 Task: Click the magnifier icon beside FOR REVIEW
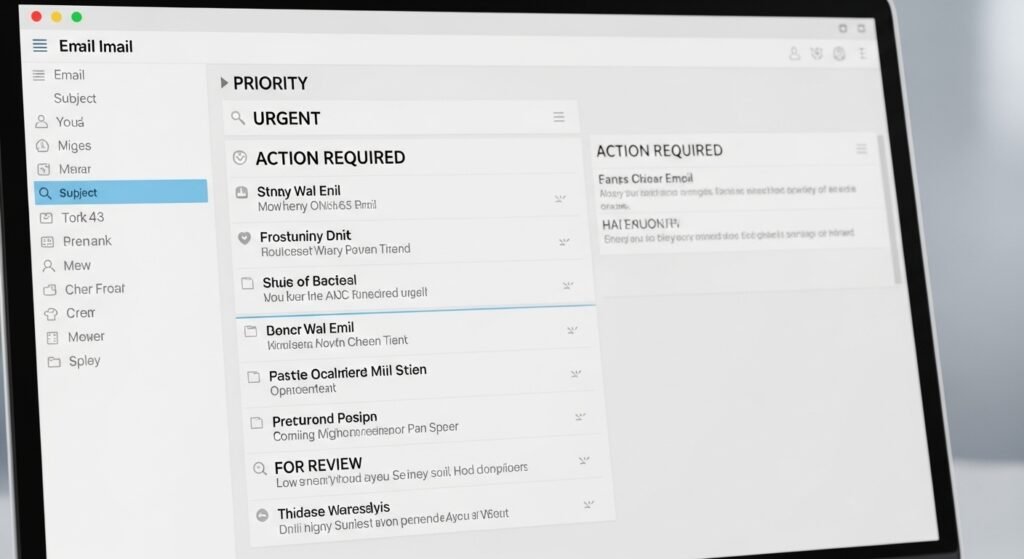260,467
